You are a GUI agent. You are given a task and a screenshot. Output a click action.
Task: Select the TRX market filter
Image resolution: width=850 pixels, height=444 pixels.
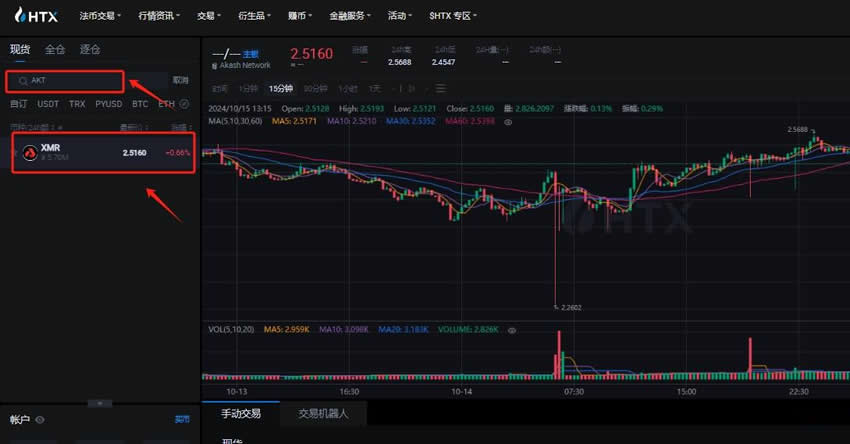point(77,104)
